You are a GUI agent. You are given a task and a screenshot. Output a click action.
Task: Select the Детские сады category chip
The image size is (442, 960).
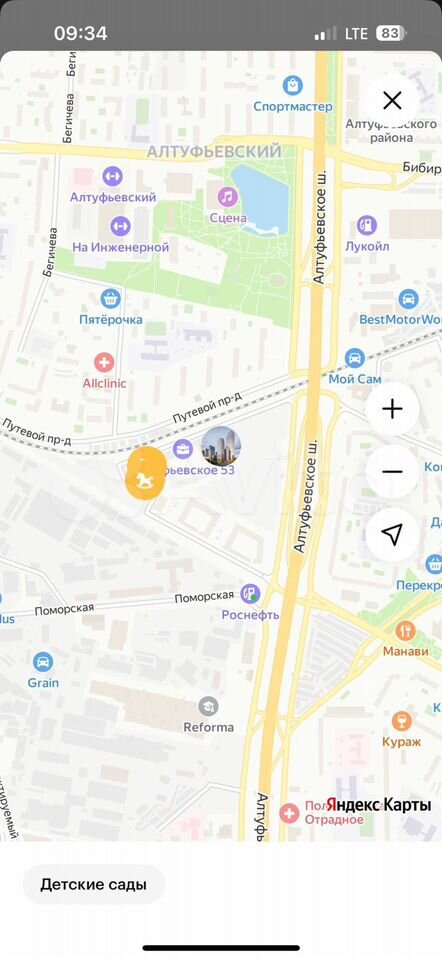click(94, 885)
